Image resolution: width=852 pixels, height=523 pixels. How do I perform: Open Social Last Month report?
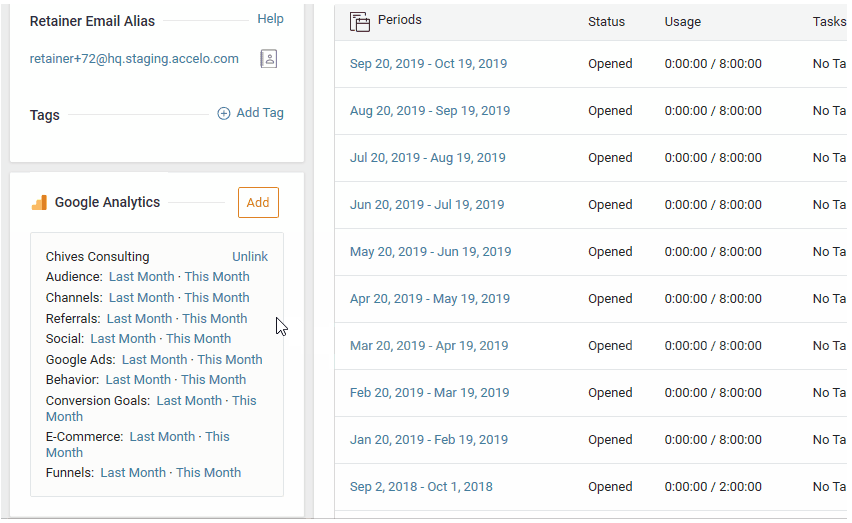tap(123, 339)
